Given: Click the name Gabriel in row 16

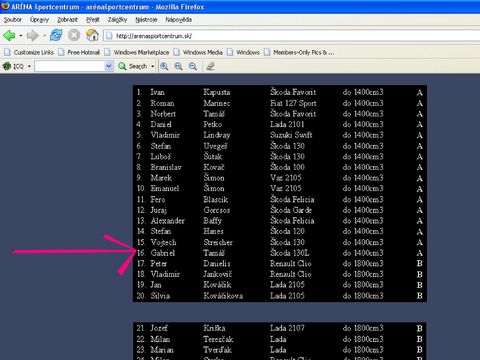Looking at the screenshot, I should pyautogui.click(x=163, y=253).
